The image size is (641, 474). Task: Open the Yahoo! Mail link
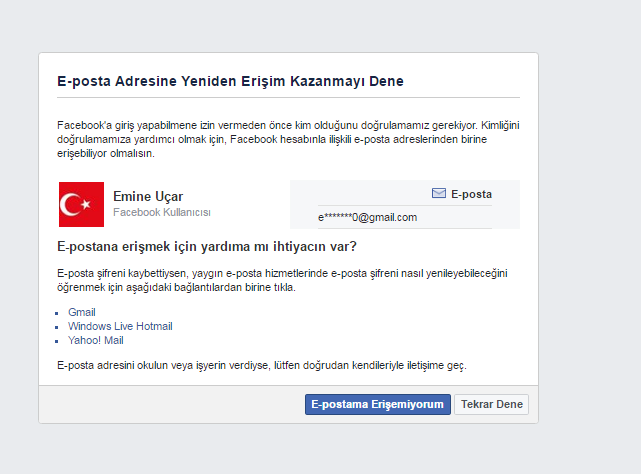click(x=96, y=340)
